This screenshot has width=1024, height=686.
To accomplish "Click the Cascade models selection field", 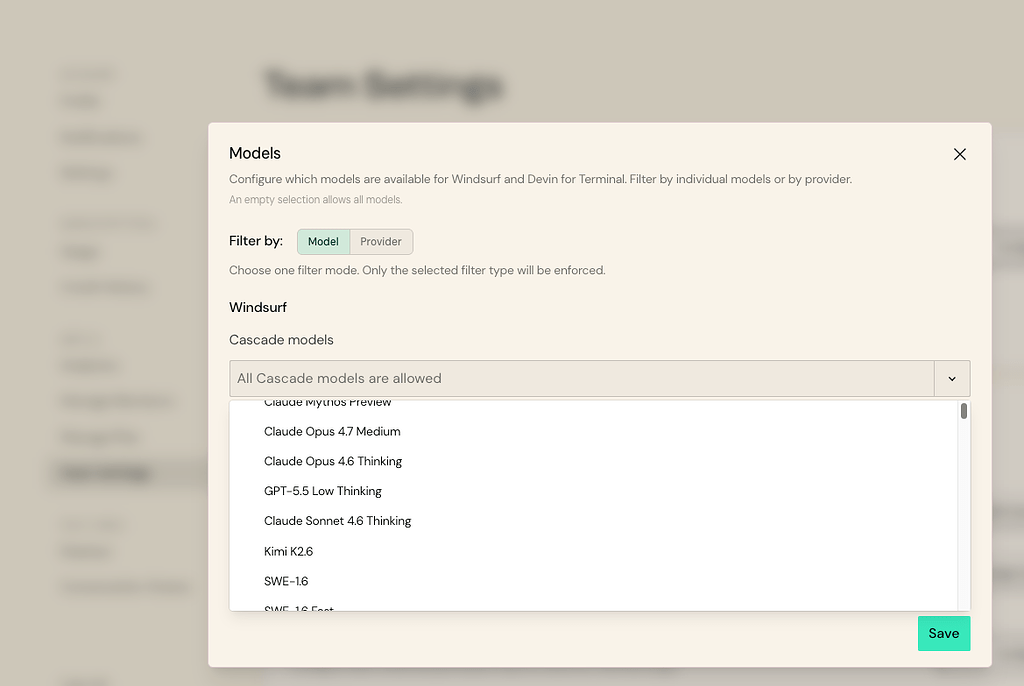I will [582, 378].
